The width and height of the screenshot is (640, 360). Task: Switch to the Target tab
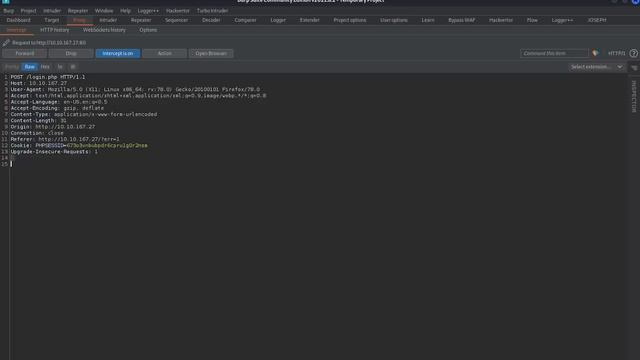[x=51, y=20]
